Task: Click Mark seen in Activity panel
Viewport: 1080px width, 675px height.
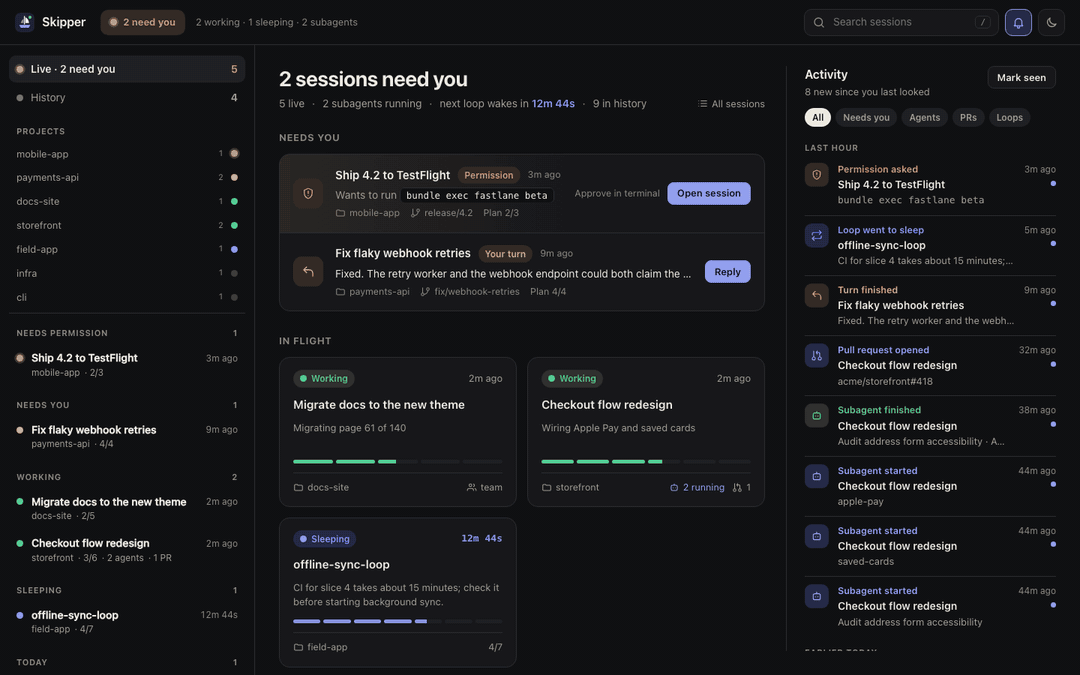Action: point(1021,78)
